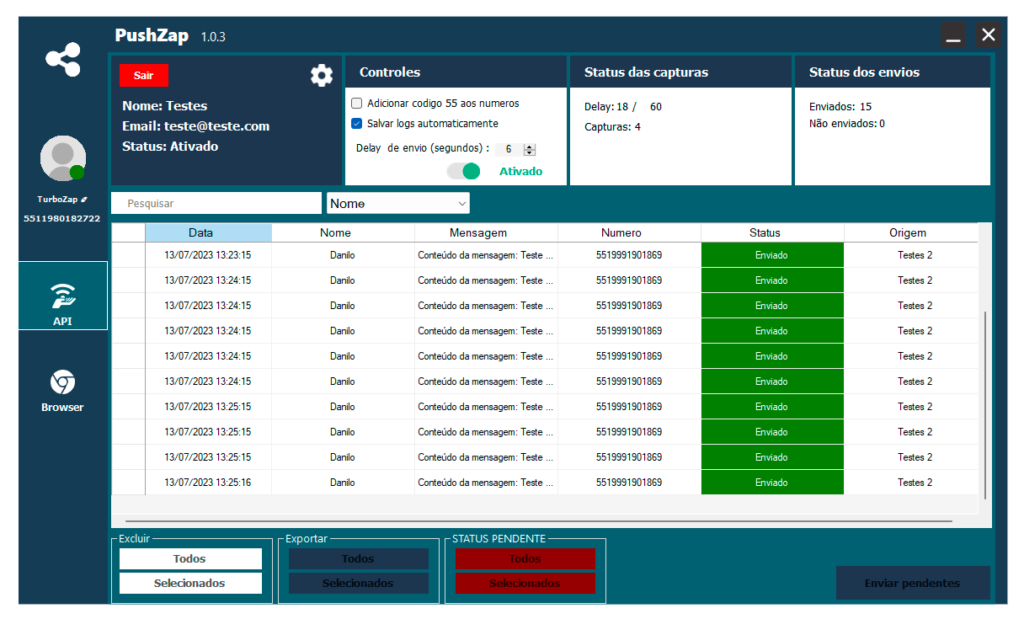This screenshot has height=619, width=1024.
Task: Toggle the Ativado switch off
Action: [x=464, y=171]
